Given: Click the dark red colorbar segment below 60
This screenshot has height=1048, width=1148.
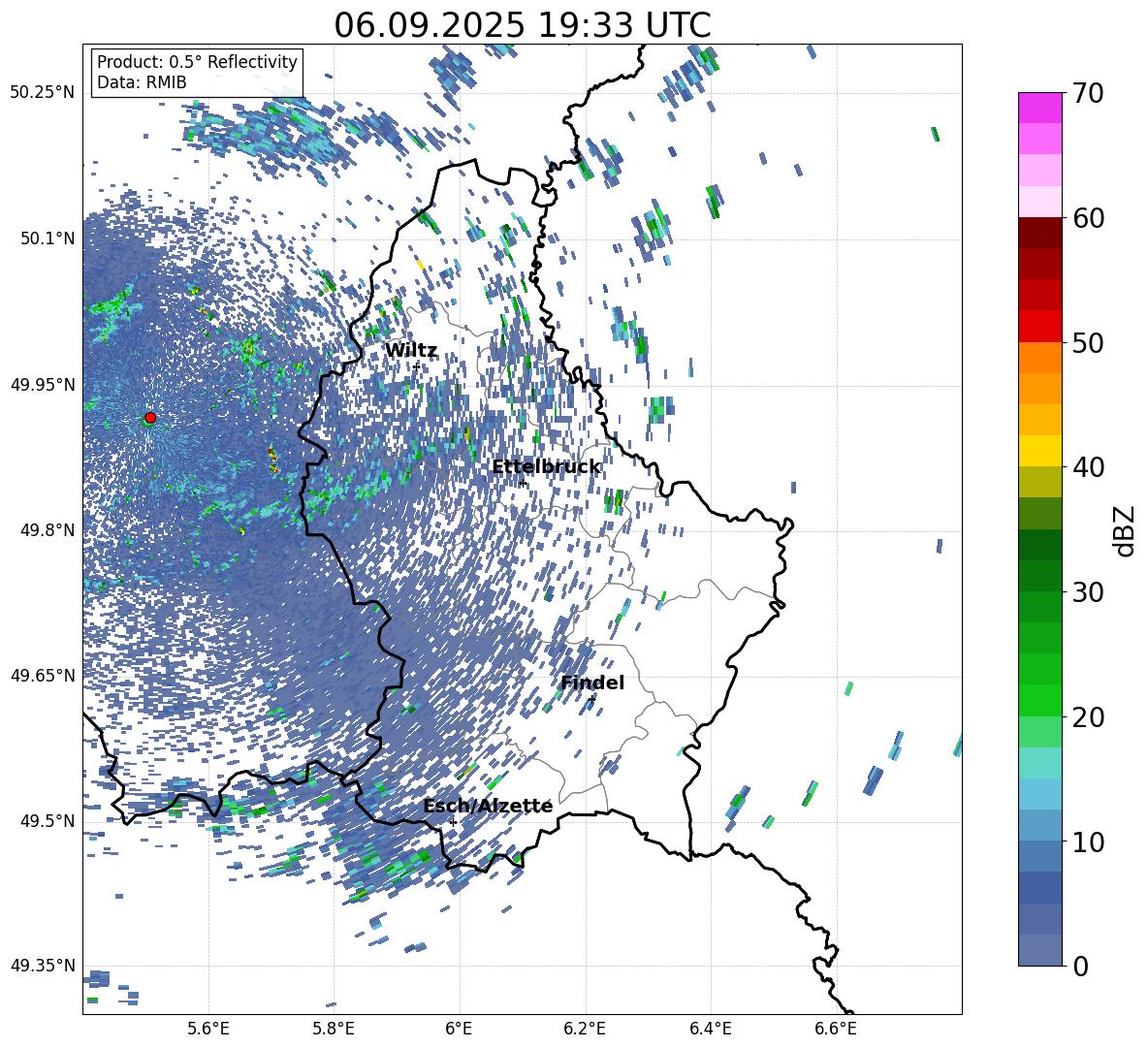Looking at the screenshot, I should 1039,233.
